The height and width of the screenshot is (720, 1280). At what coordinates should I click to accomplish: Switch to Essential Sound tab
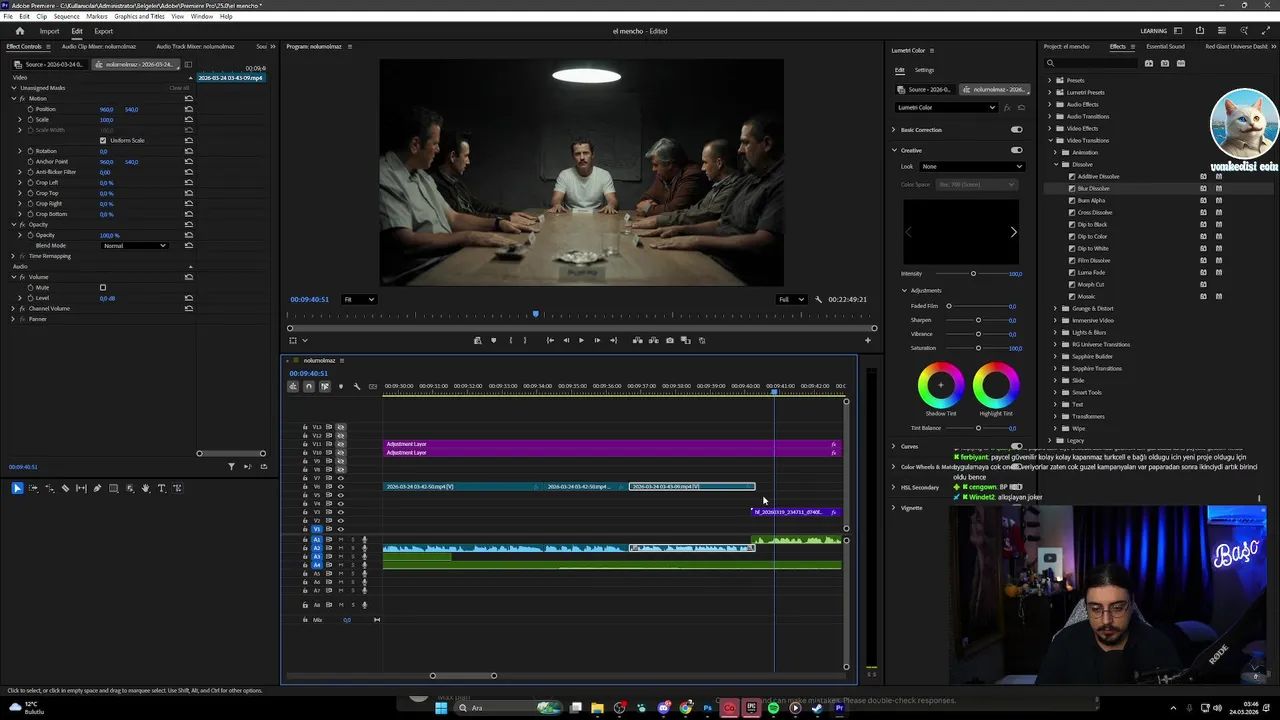[1165, 46]
